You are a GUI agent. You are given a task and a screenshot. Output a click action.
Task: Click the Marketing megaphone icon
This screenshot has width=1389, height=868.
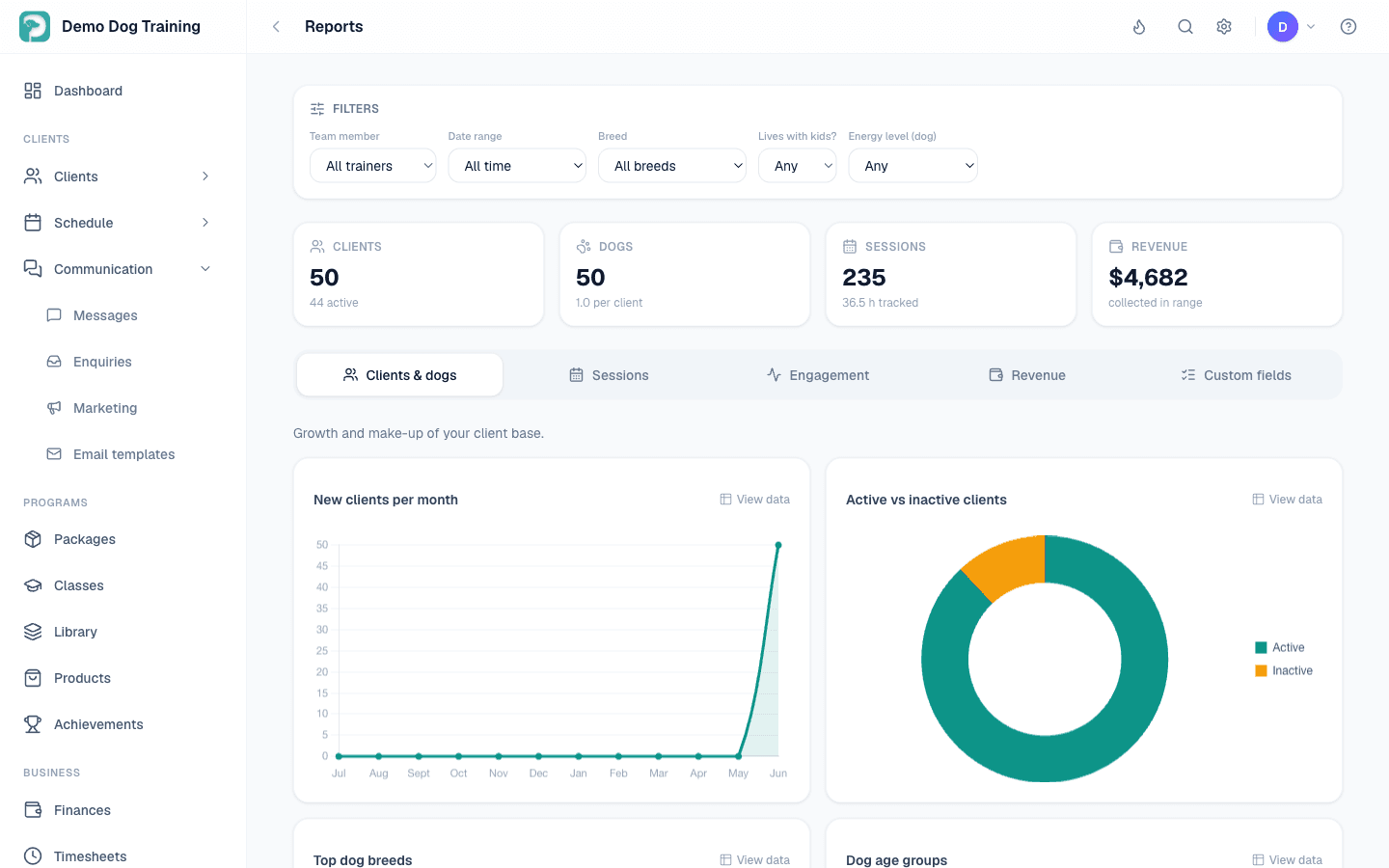(54, 408)
